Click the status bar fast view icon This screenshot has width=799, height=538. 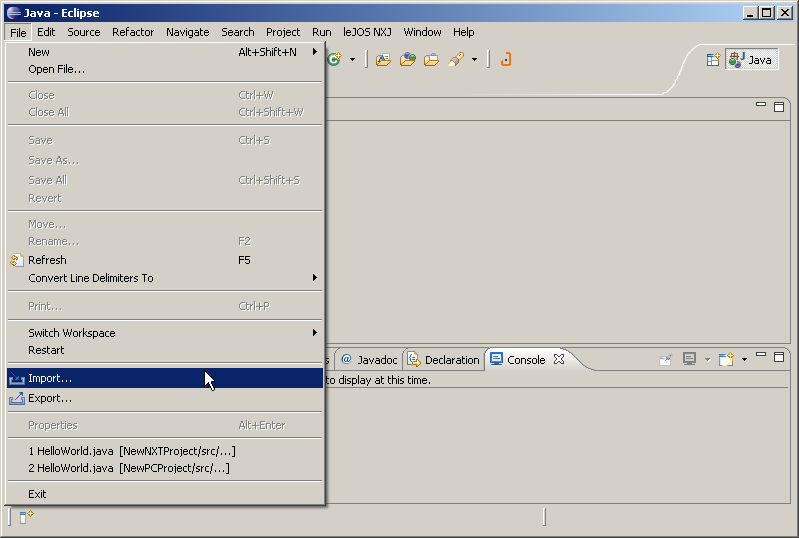26,517
